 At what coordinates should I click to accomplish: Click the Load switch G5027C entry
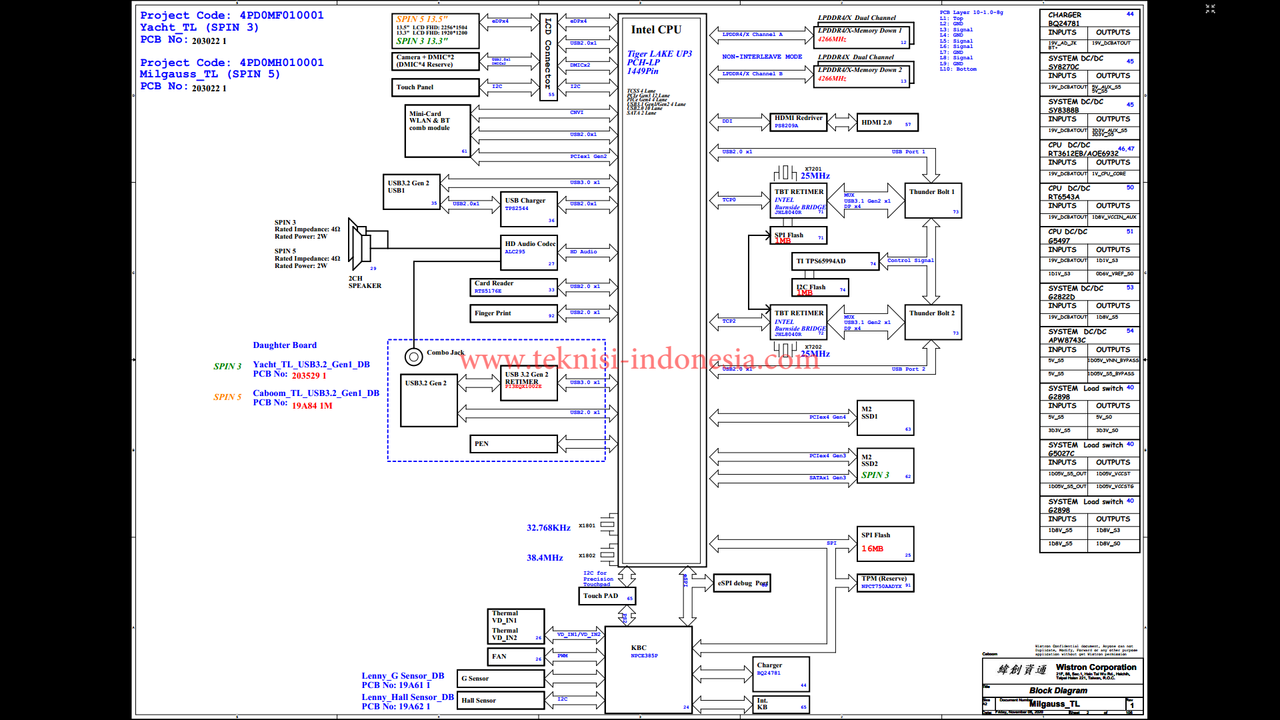pos(1091,449)
